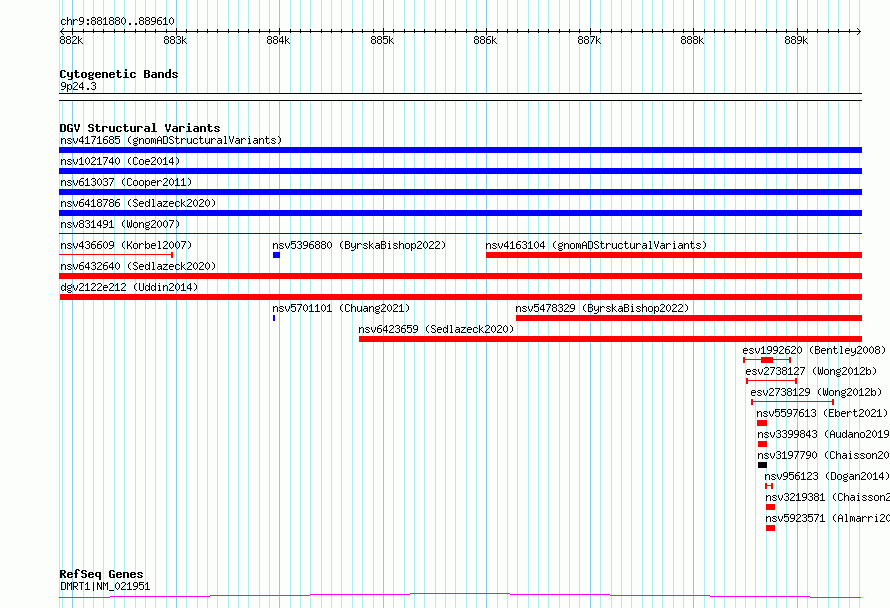Click the nsv5478329 (ByrskaBishop2022) label
The image size is (890, 608).
click(x=602, y=308)
